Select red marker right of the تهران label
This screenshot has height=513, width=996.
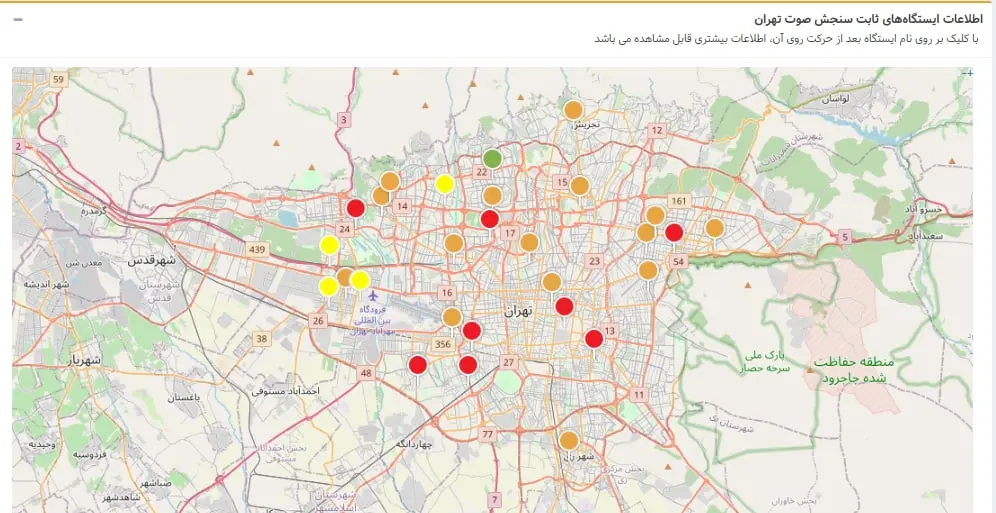564,307
